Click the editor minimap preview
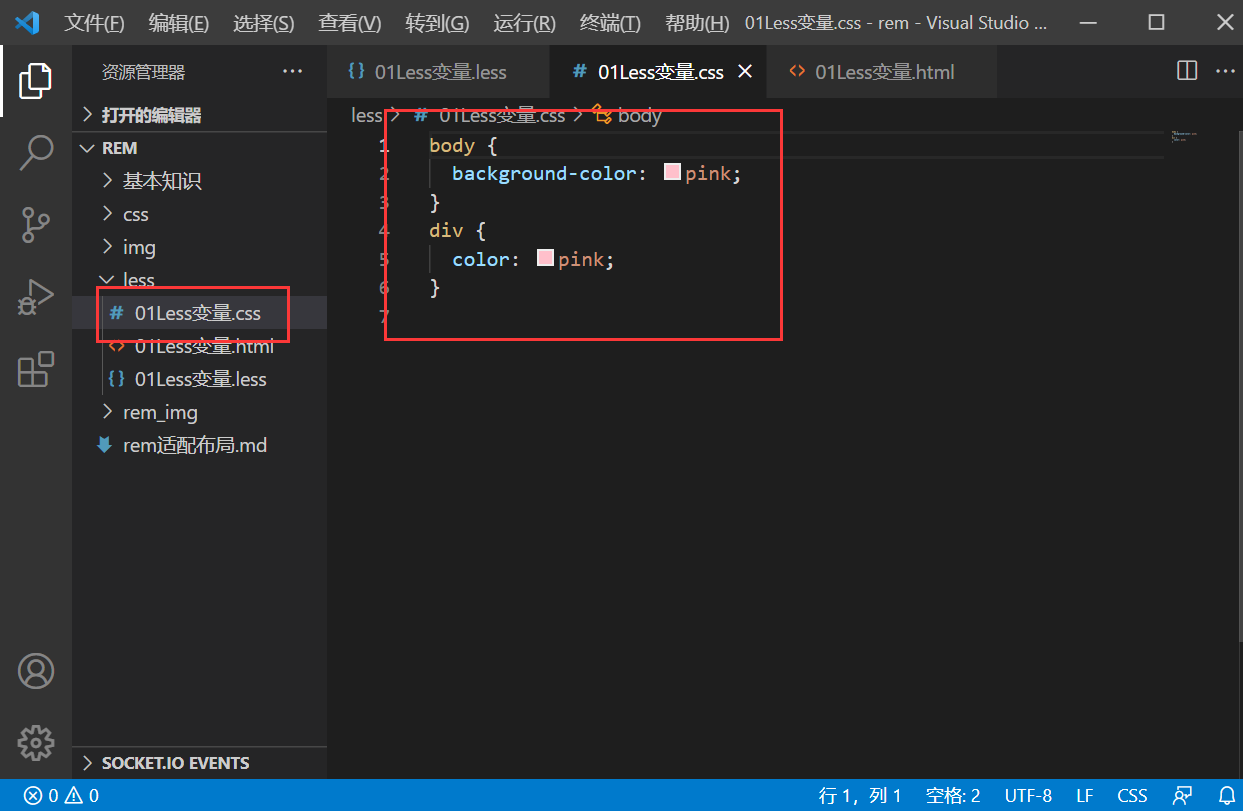 coord(1185,136)
